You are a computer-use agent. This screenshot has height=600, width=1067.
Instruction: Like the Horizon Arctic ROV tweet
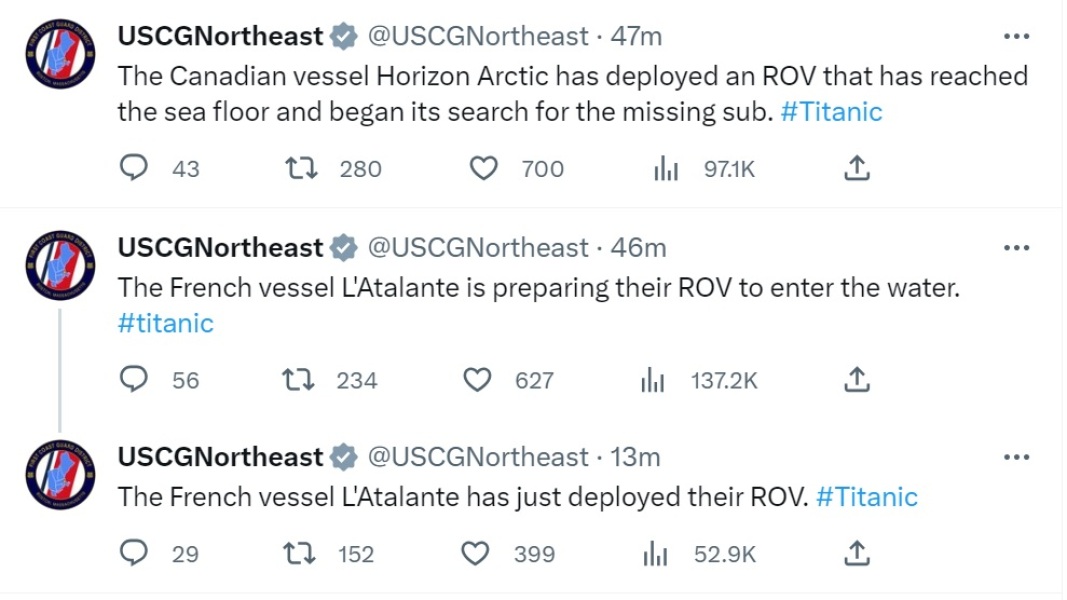point(483,168)
